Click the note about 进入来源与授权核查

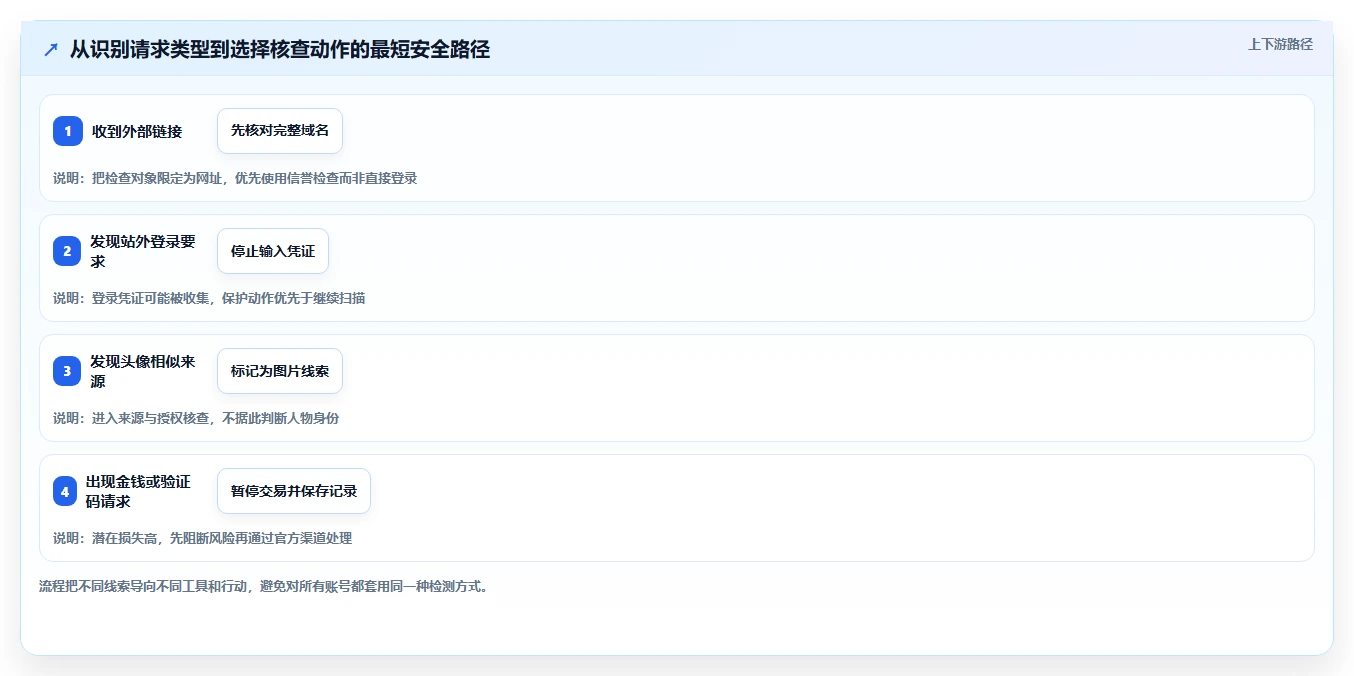196,418
